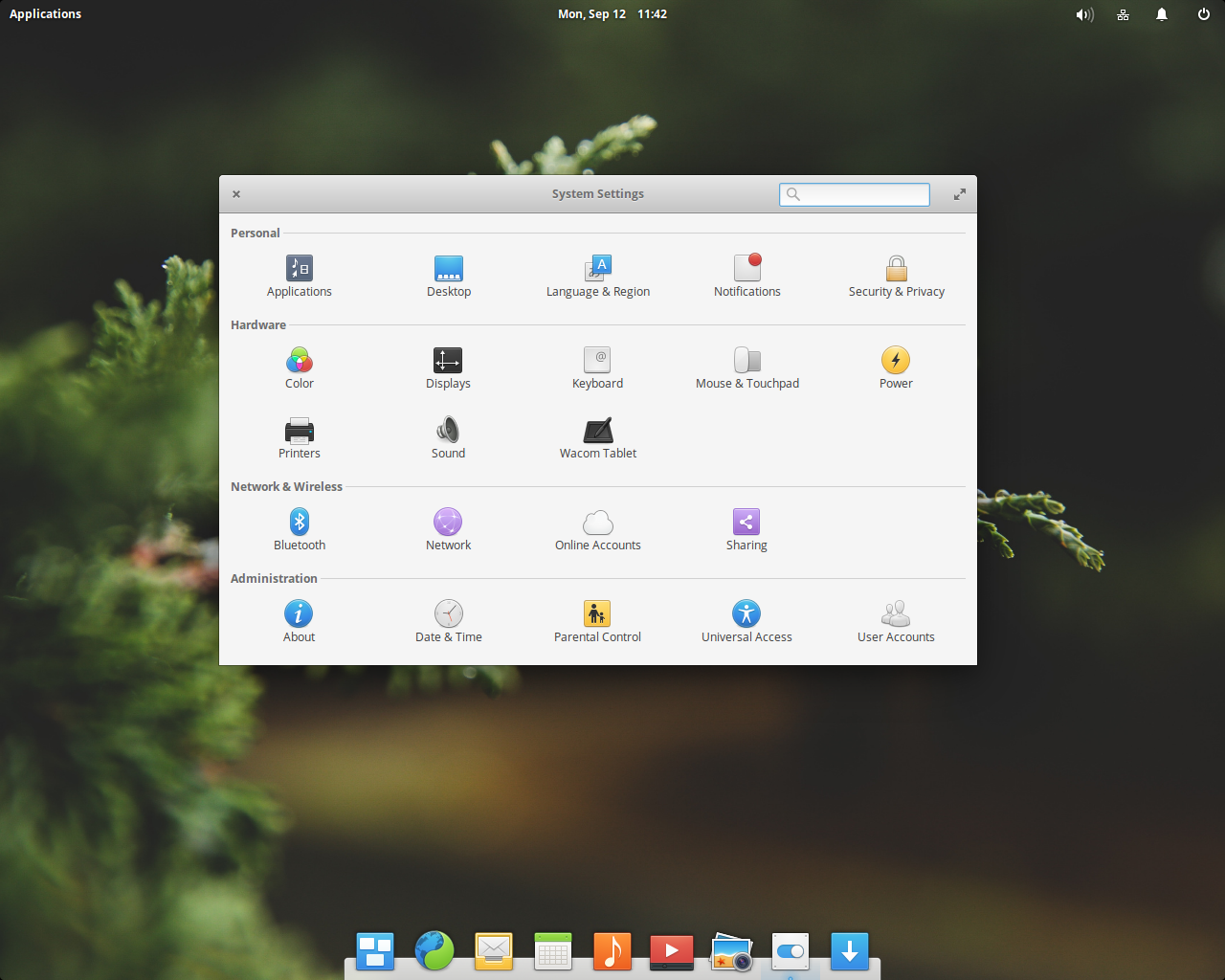Open Parental Control settings
1225x980 pixels.
[598, 623]
